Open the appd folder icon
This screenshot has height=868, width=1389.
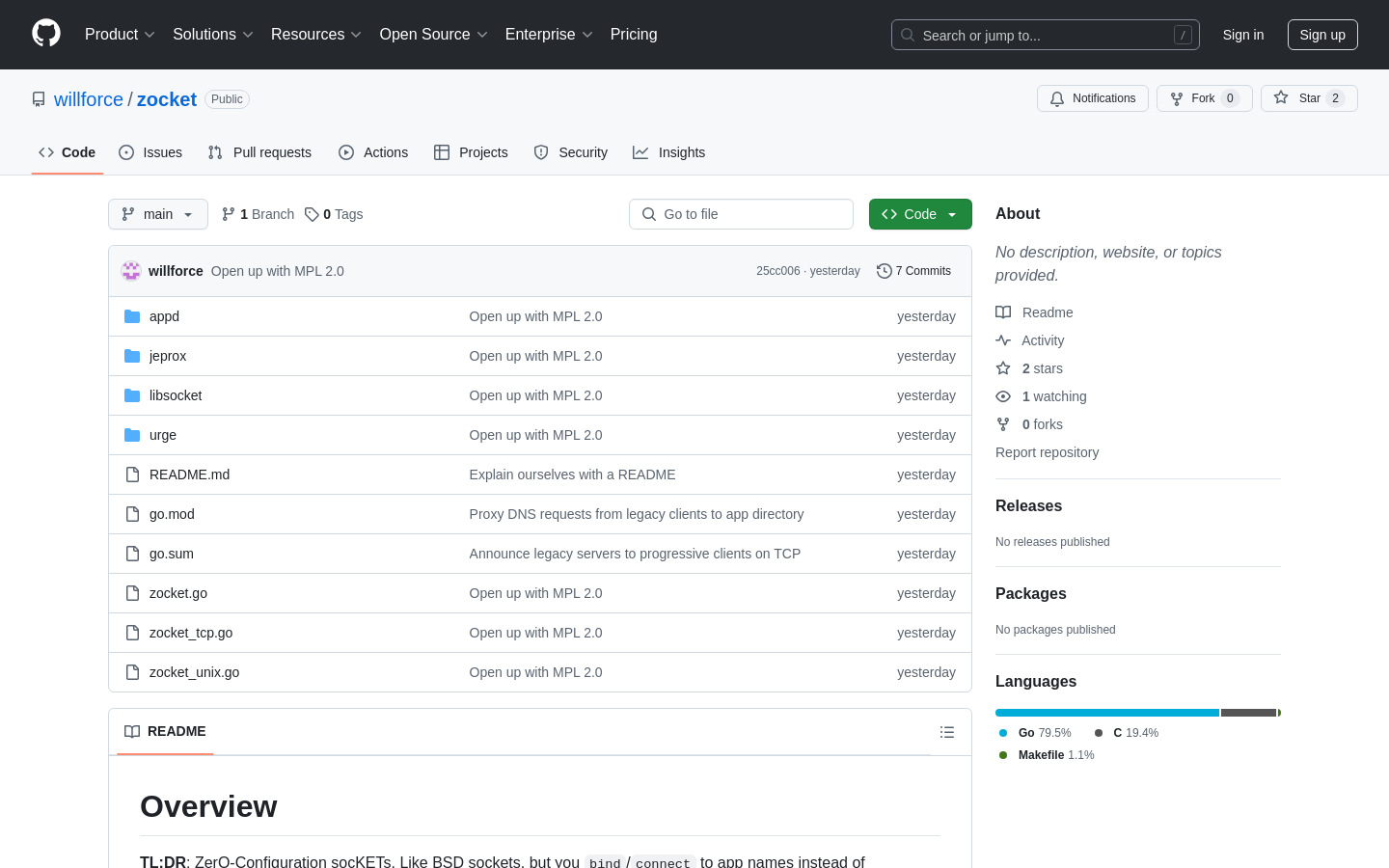pyautogui.click(x=132, y=316)
